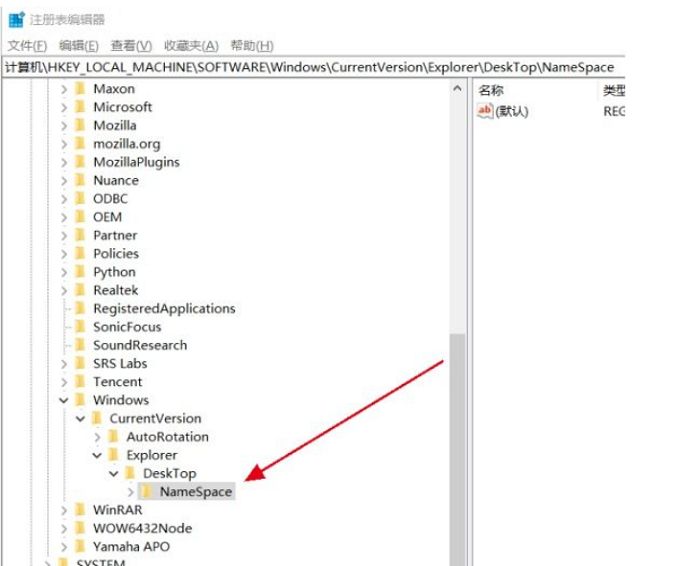Click the Windows folder icon
This screenshot has width=700, height=566.
click(80, 400)
